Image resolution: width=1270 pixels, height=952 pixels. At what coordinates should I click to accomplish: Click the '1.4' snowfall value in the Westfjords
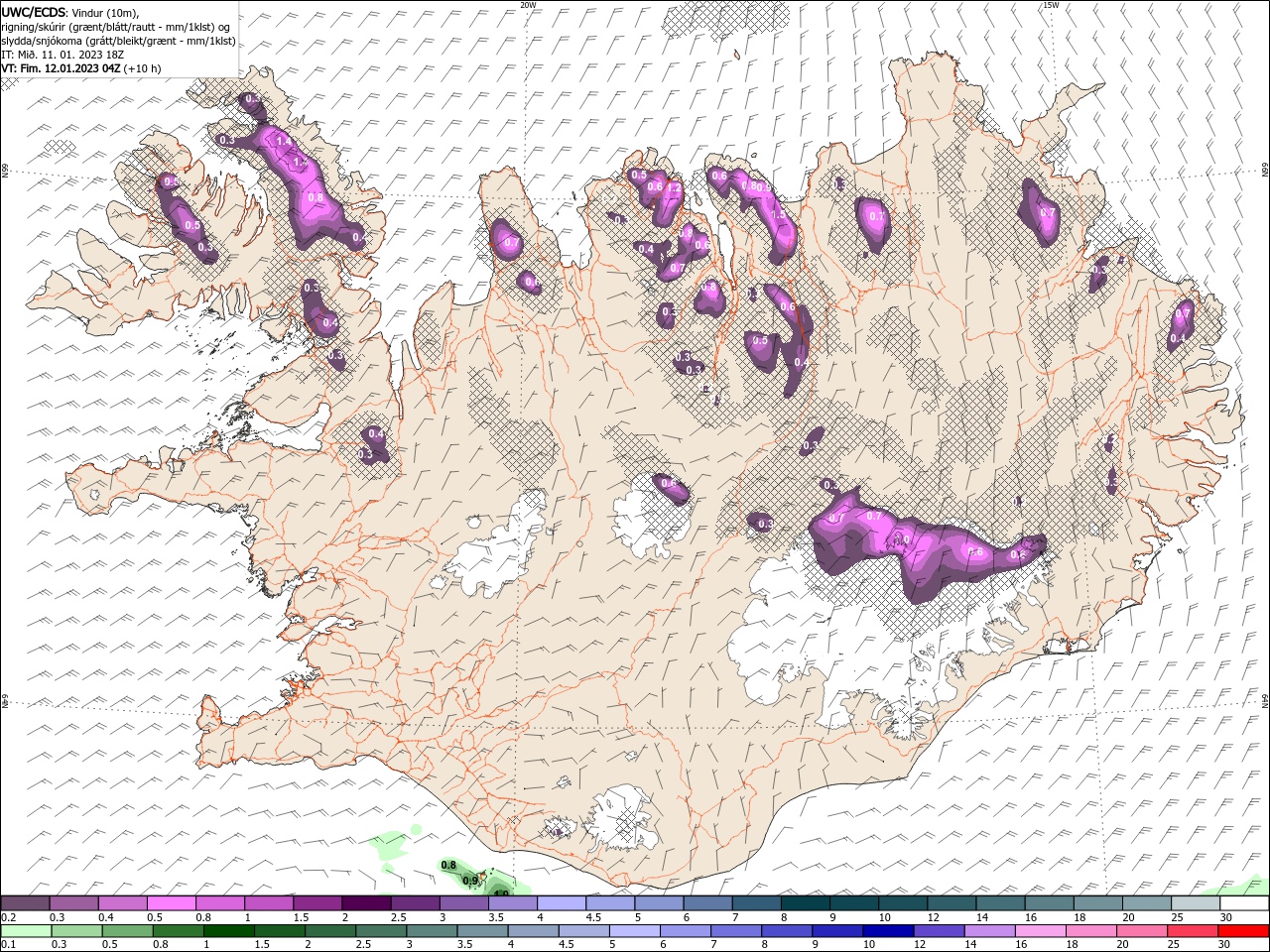click(x=284, y=142)
